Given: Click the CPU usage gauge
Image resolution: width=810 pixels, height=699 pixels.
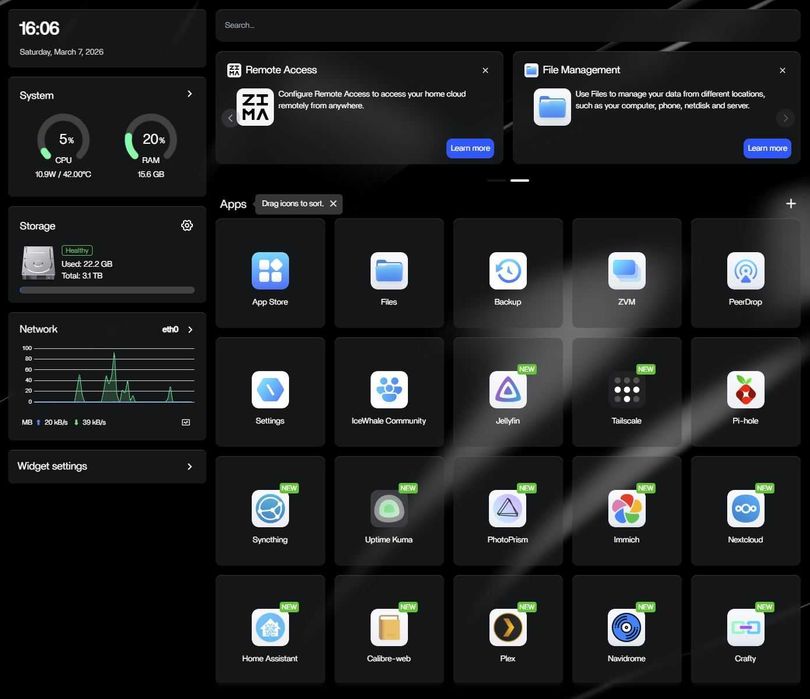Looking at the screenshot, I should (x=64, y=138).
